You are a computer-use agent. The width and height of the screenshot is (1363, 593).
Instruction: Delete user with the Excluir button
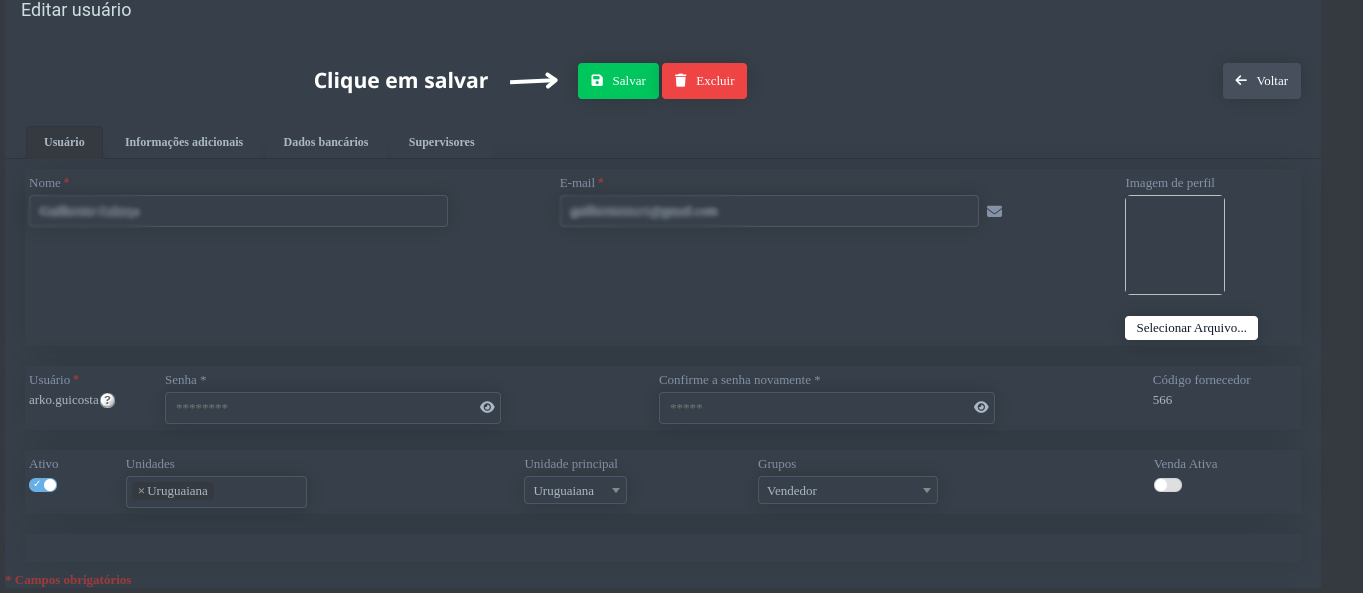click(x=704, y=81)
